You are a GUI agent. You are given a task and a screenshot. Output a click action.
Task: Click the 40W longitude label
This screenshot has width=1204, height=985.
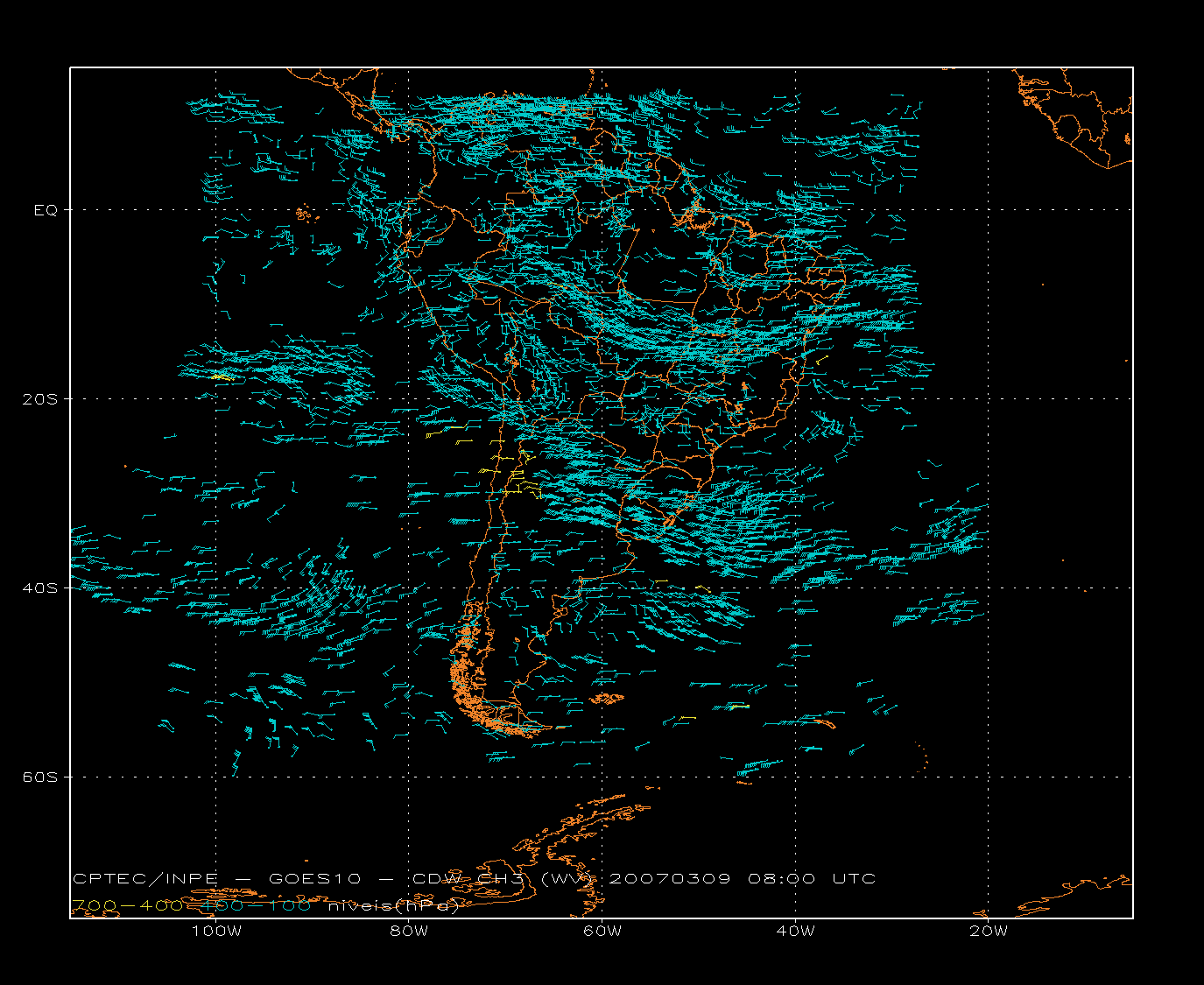(x=796, y=931)
